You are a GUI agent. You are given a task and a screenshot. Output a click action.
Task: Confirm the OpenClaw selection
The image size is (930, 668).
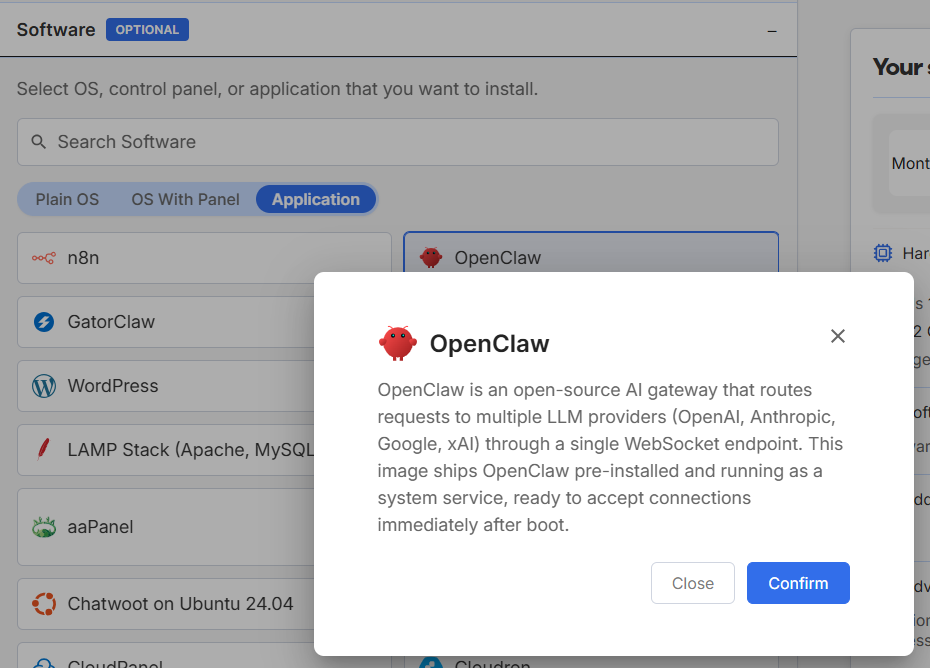point(798,583)
